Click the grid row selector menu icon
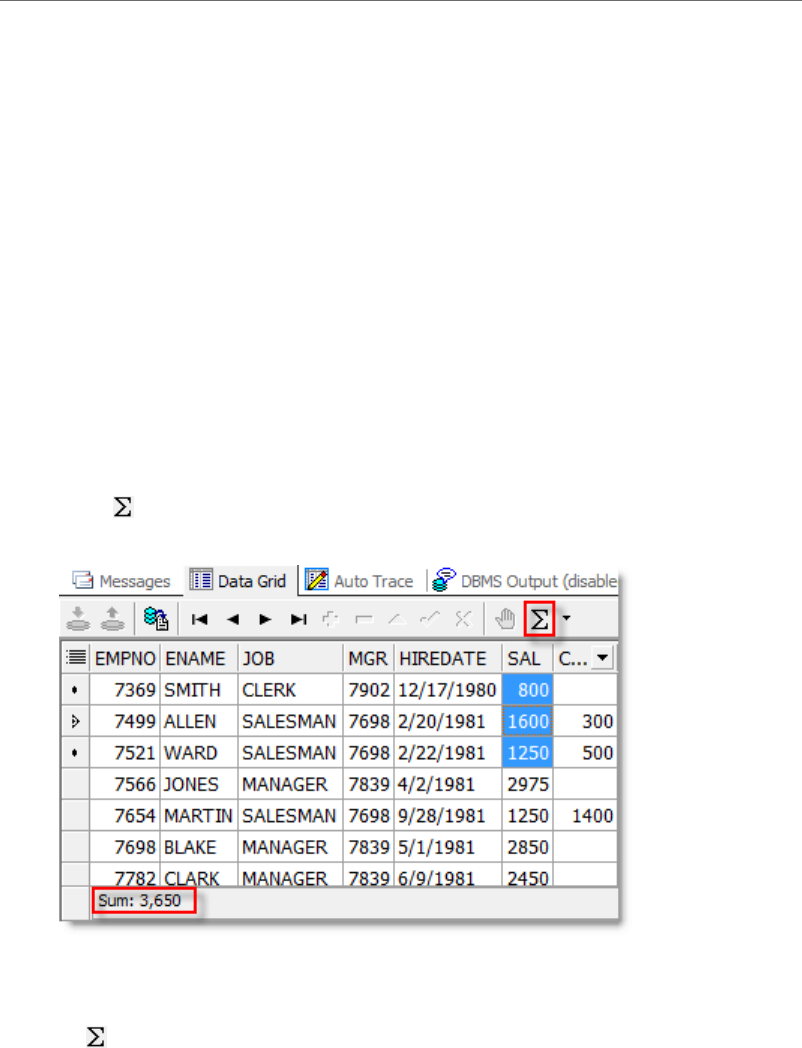Image resolution: width=802 pixels, height=1048 pixels. [76, 658]
